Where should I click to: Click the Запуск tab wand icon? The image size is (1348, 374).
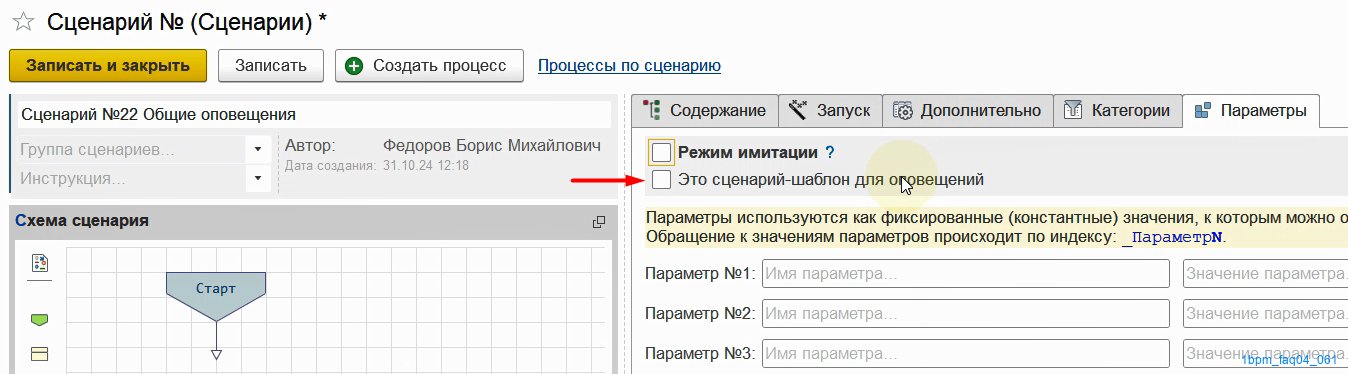pyautogui.click(x=798, y=110)
